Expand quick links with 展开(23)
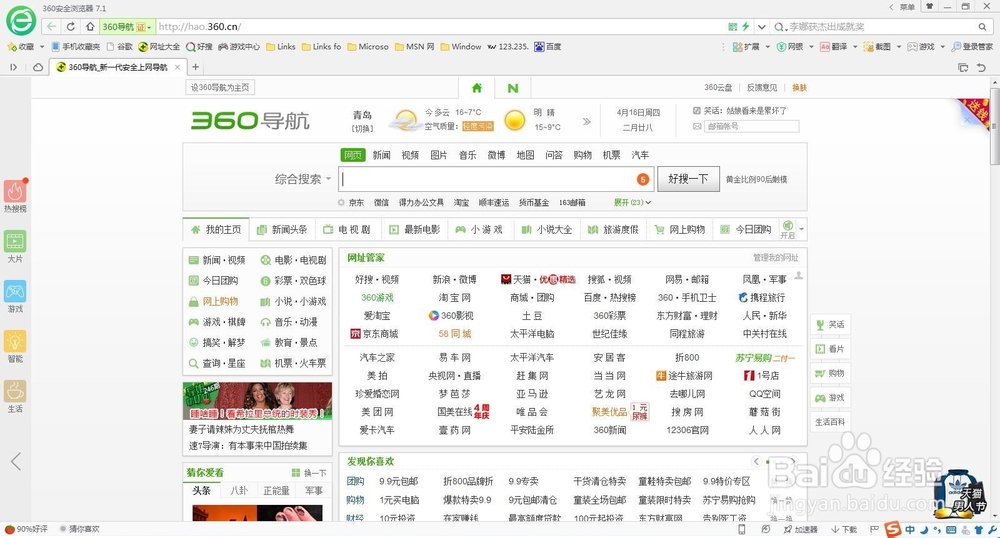Image resolution: width=1000 pixels, height=538 pixels. coord(632,202)
